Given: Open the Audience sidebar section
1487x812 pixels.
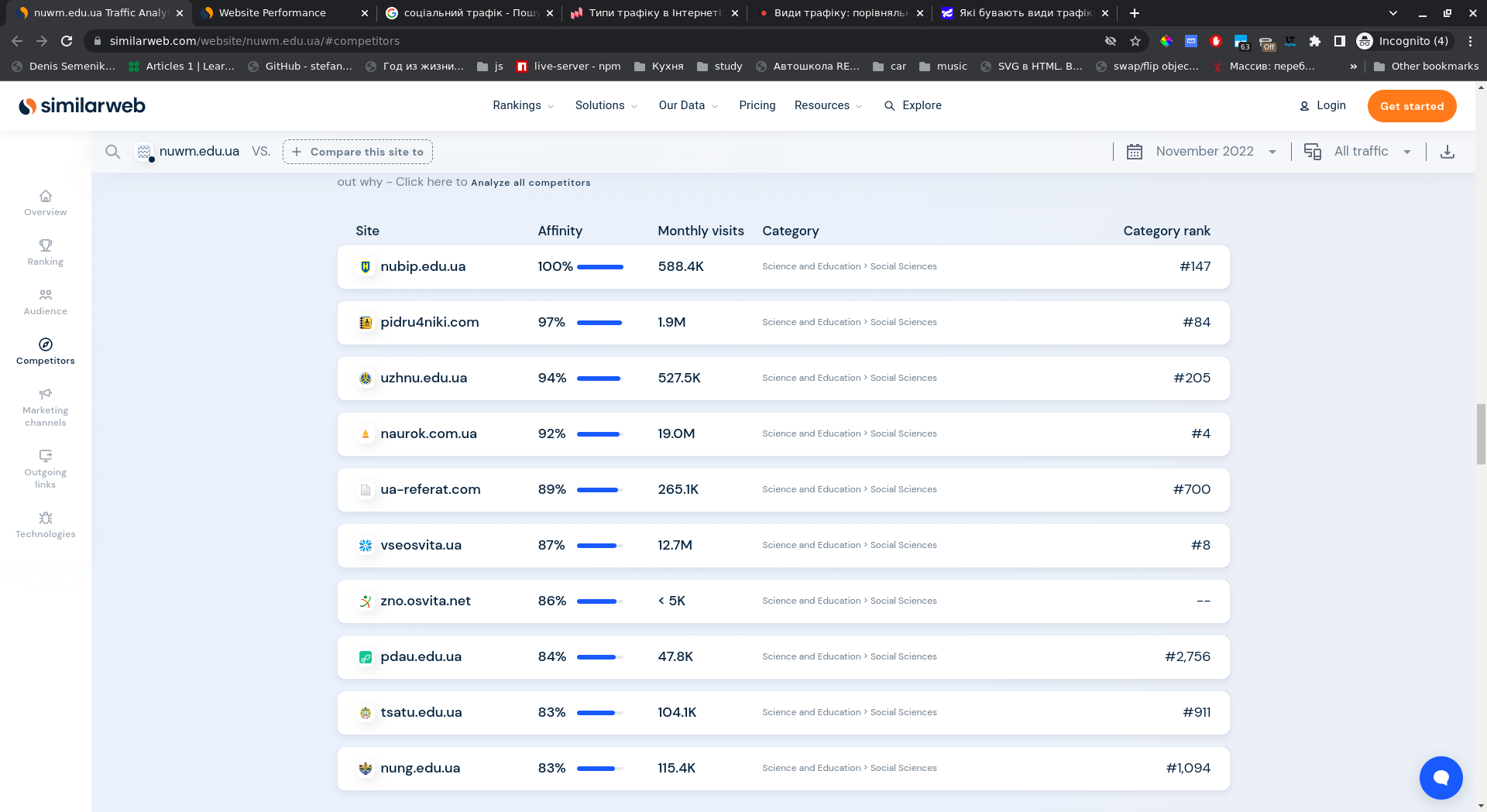Looking at the screenshot, I should click(x=45, y=302).
